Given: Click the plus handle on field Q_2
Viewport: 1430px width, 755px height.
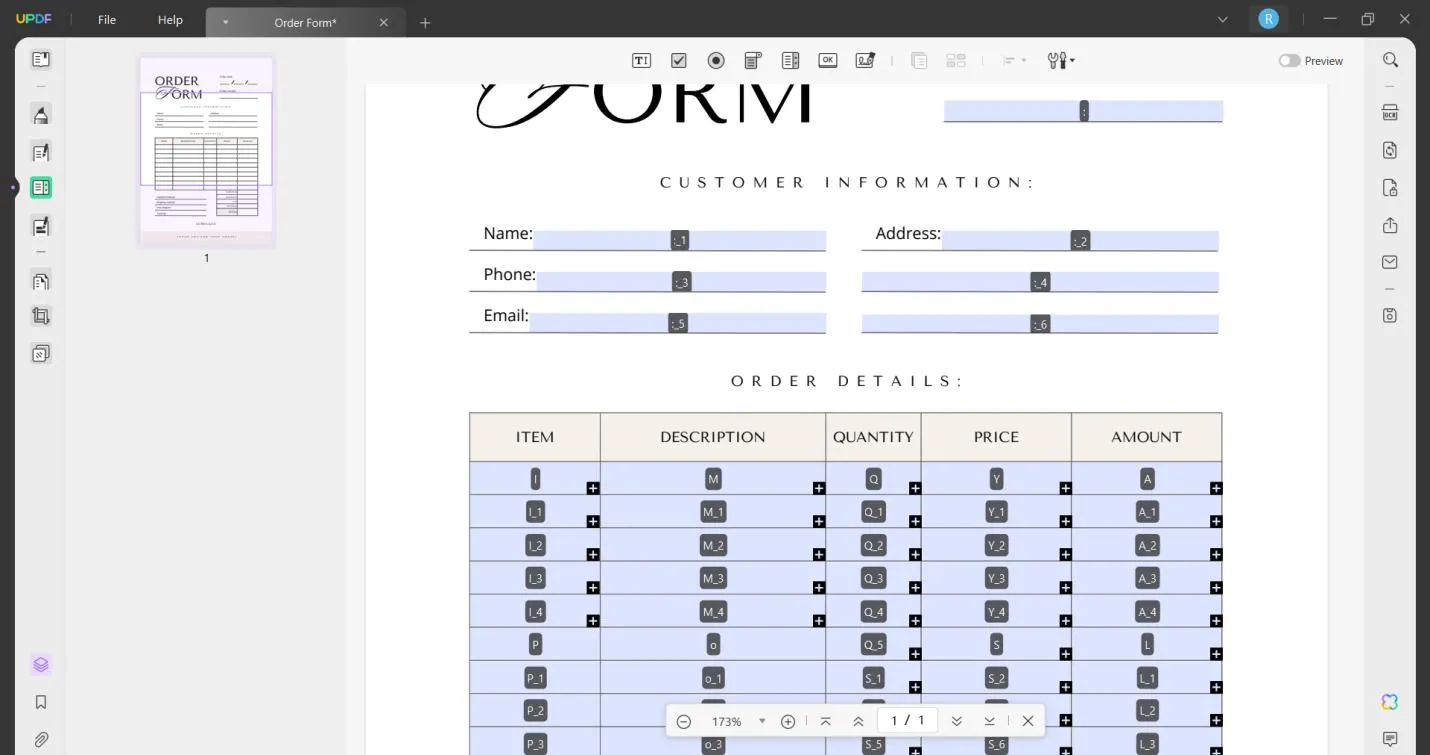Looking at the screenshot, I should [915, 554].
